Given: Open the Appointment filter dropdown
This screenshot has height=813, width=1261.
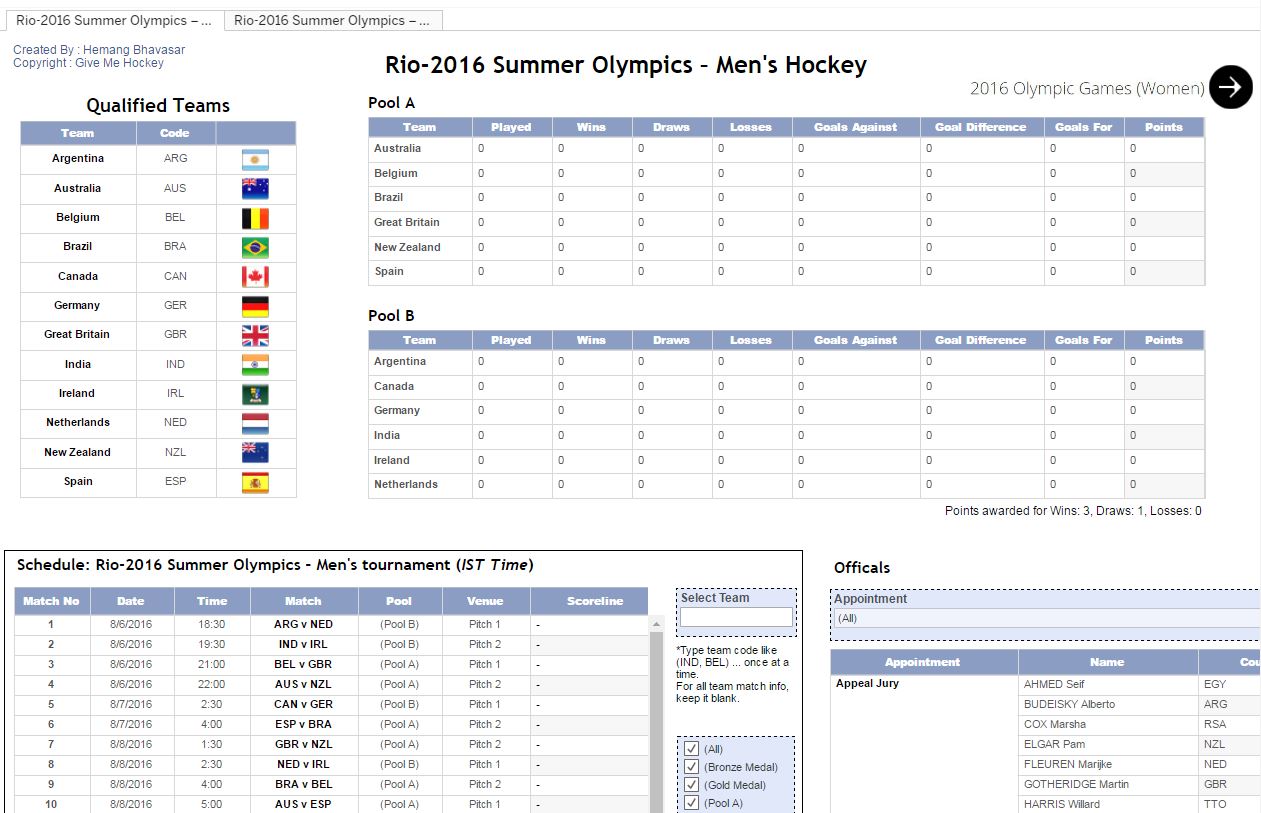Looking at the screenshot, I should pos(1045,619).
